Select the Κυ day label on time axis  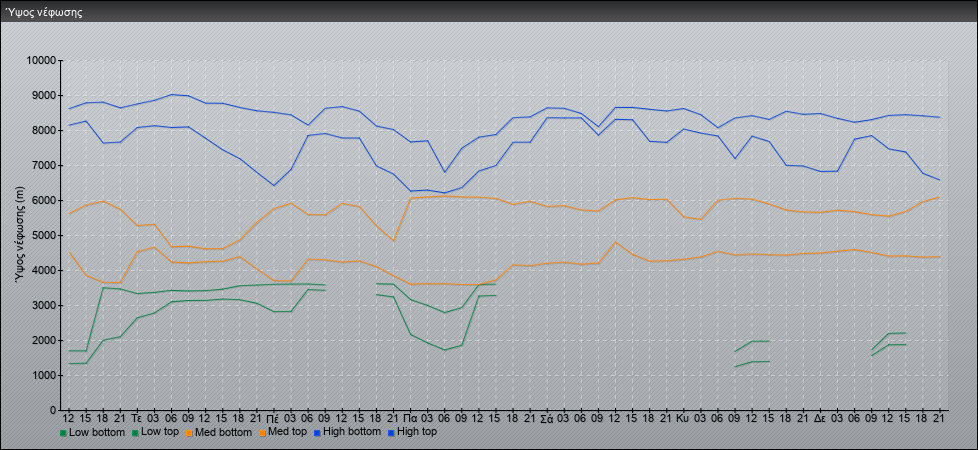click(682, 418)
